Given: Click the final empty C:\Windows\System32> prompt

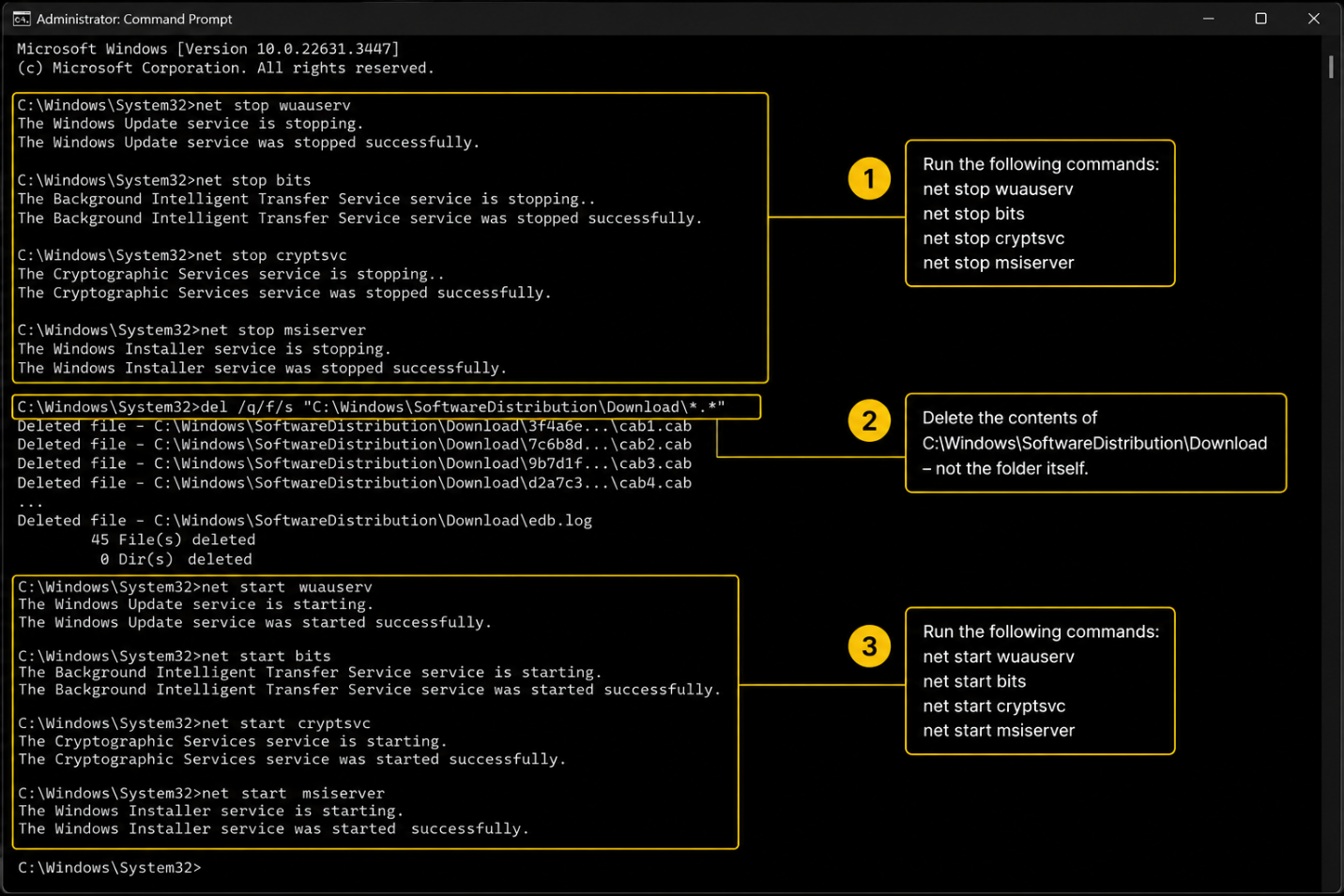Looking at the screenshot, I should [110, 868].
